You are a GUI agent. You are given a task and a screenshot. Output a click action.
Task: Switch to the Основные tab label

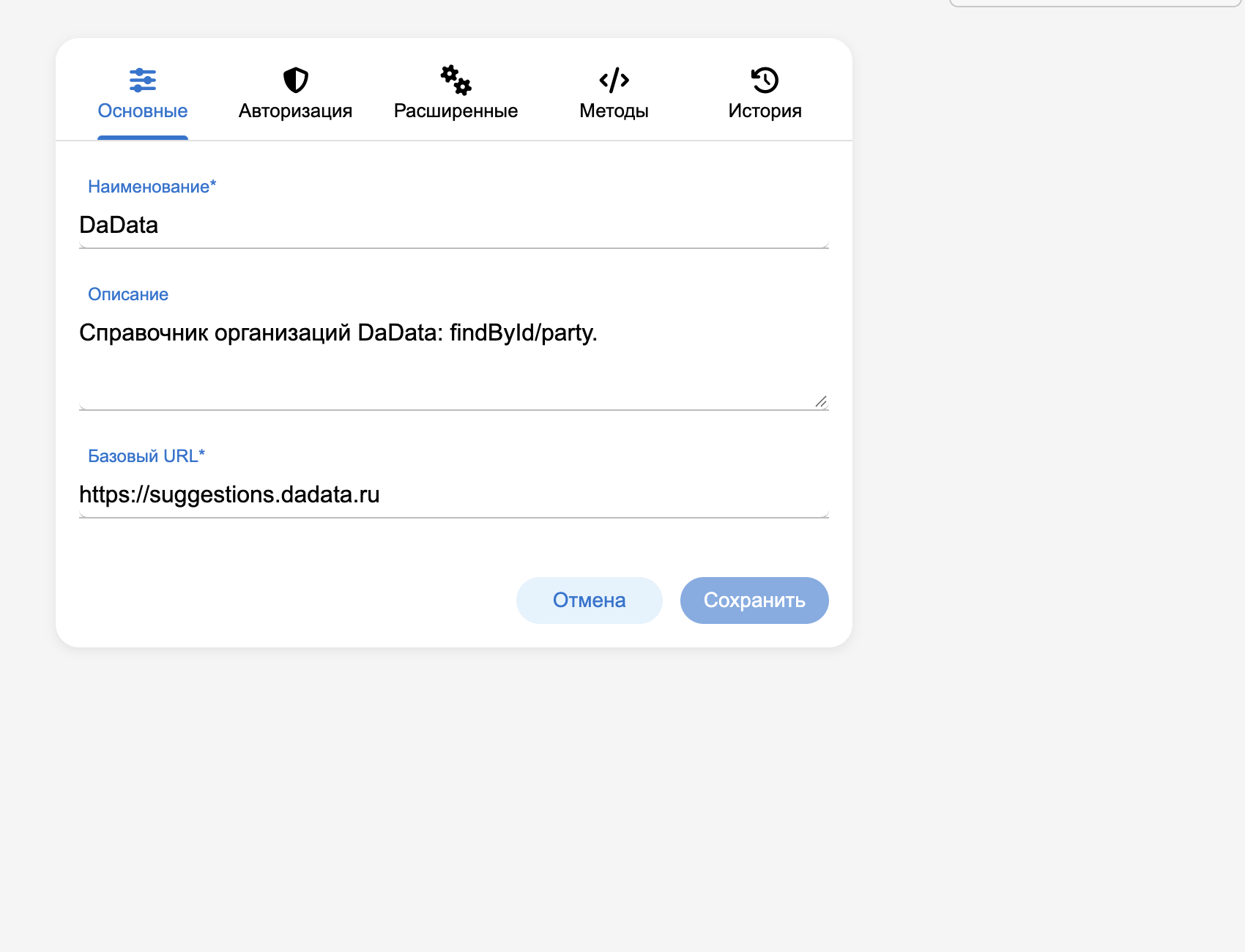pyautogui.click(x=143, y=111)
